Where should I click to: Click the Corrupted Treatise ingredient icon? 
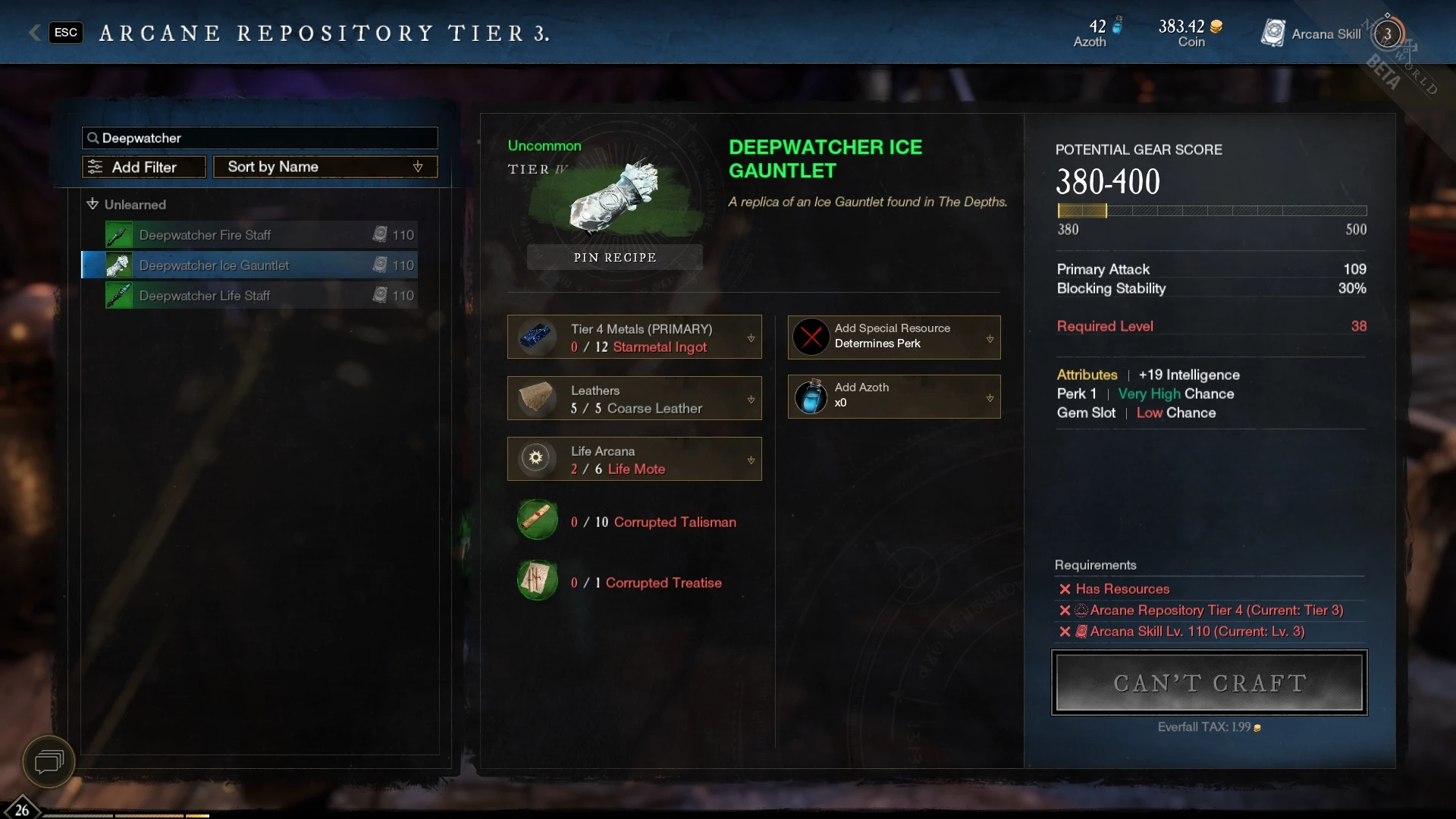(537, 581)
